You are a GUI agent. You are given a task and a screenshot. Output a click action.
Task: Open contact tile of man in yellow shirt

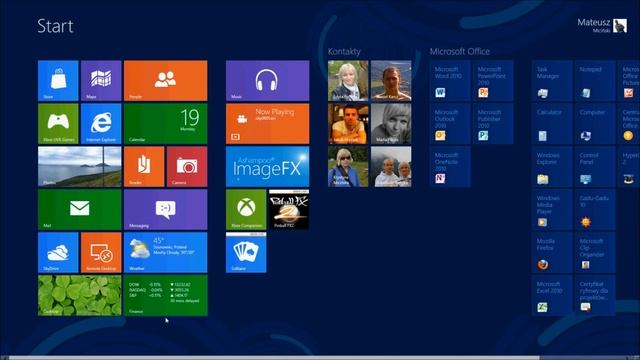(348, 124)
